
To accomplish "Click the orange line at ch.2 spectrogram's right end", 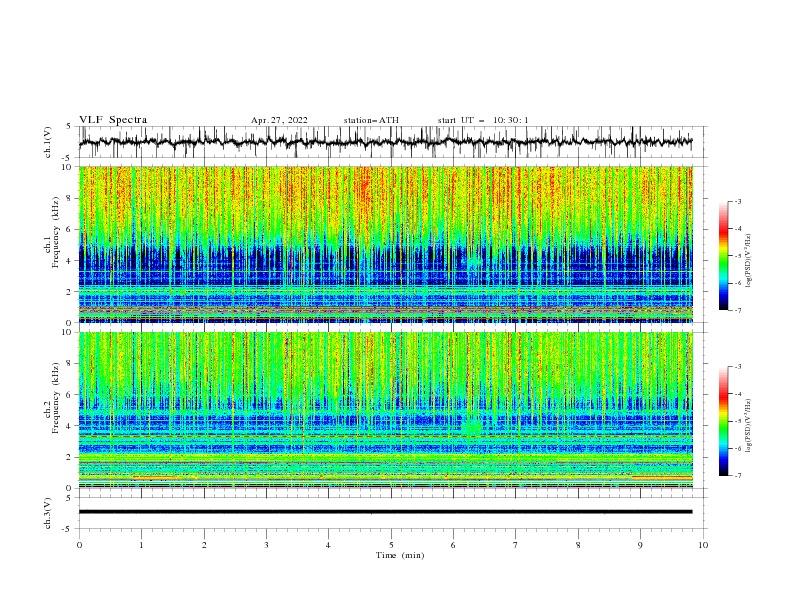I will point(662,477).
